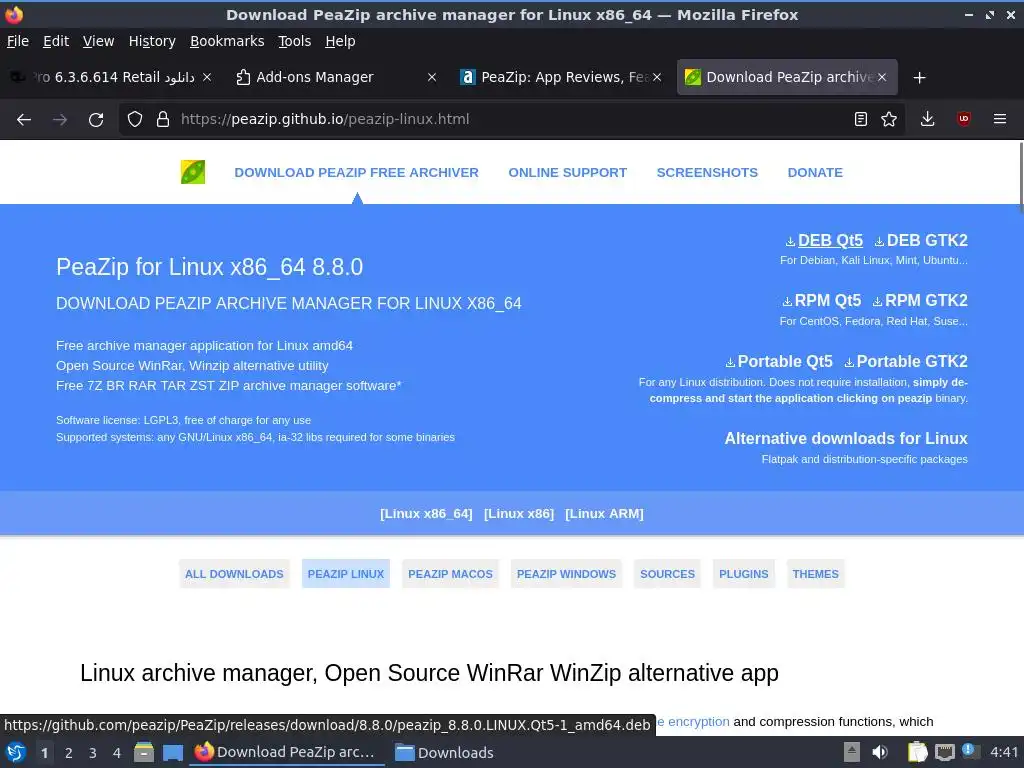This screenshot has width=1024, height=768.
Task: Download the RPM Qt5 package
Action: 822,300
